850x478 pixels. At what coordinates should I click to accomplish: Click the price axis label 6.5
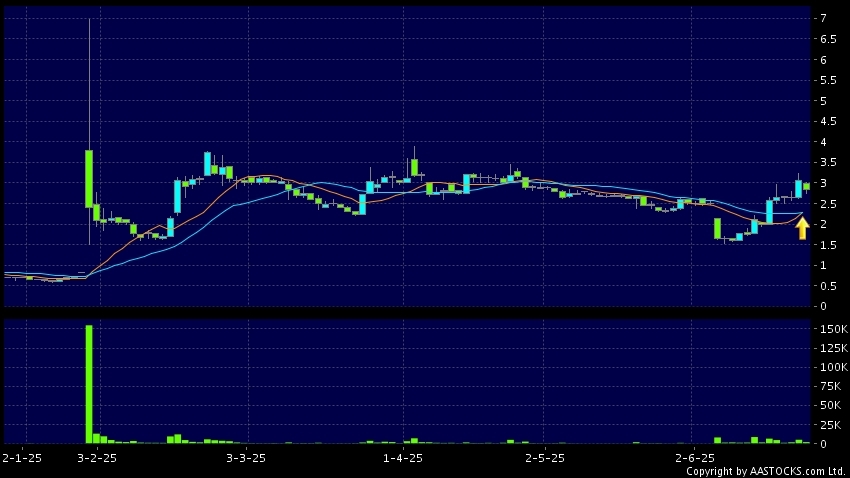point(828,39)
